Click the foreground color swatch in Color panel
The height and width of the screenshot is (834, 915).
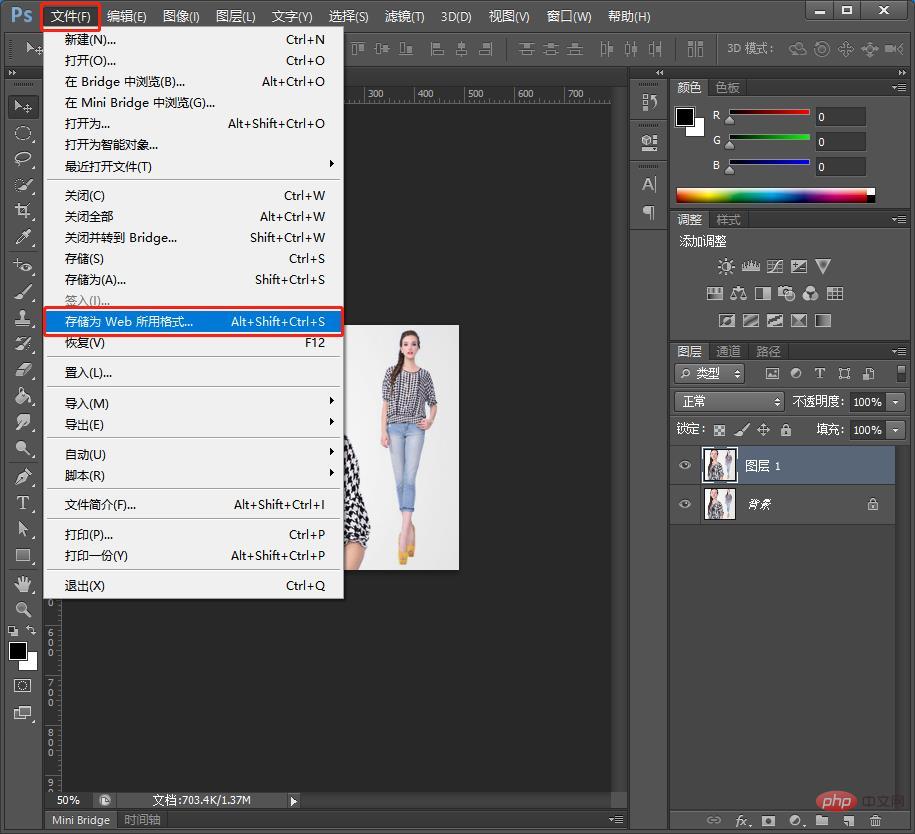[685, 117]
